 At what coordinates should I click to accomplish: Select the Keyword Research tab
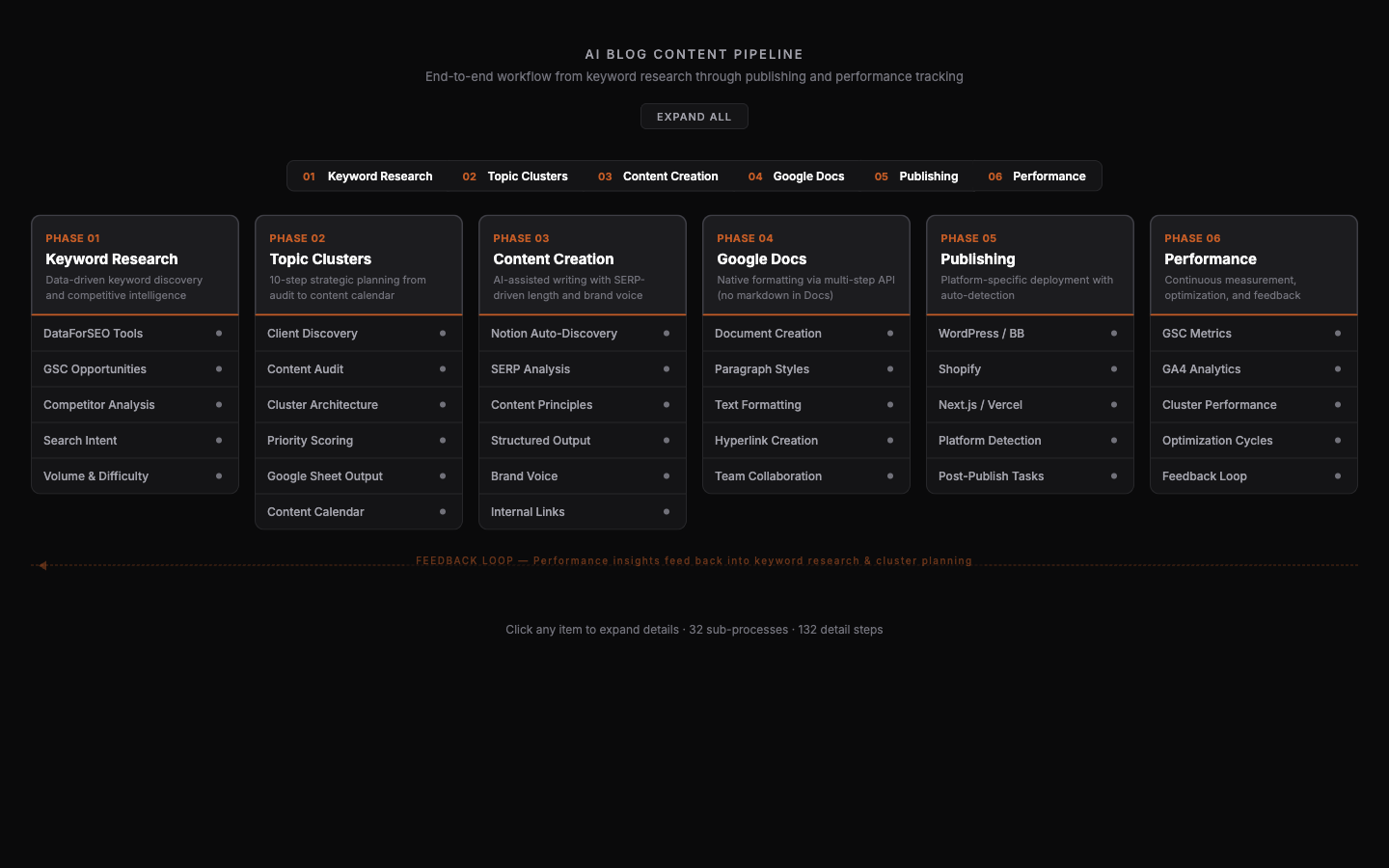click(368, 176)
